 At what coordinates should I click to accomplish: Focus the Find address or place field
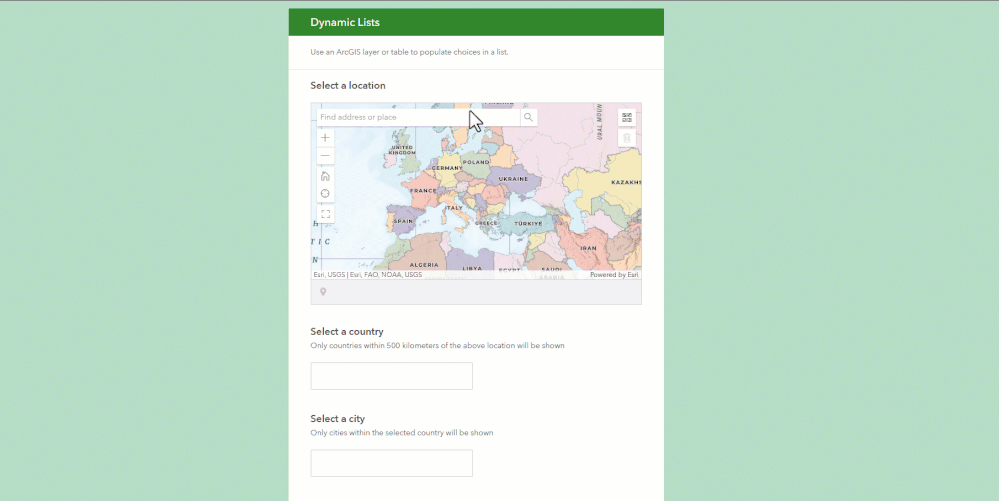pos(419,117)
